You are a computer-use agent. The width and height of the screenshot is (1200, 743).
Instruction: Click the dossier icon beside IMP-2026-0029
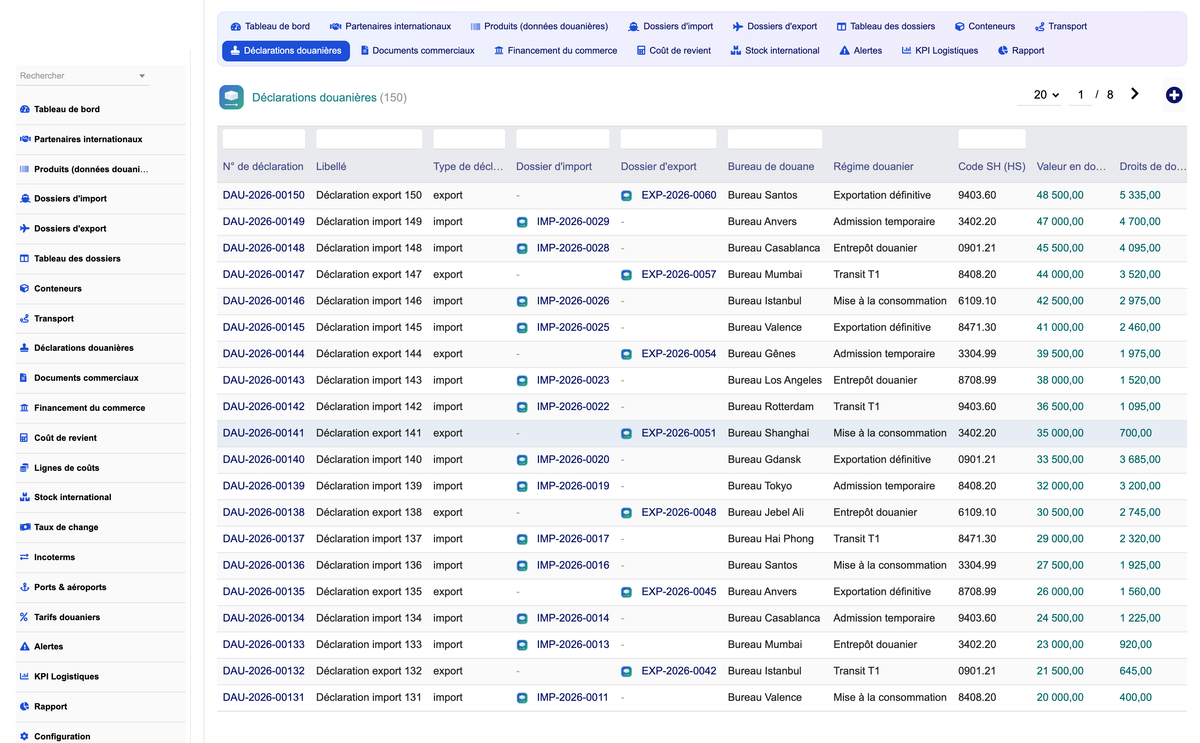tap(522, 222)
